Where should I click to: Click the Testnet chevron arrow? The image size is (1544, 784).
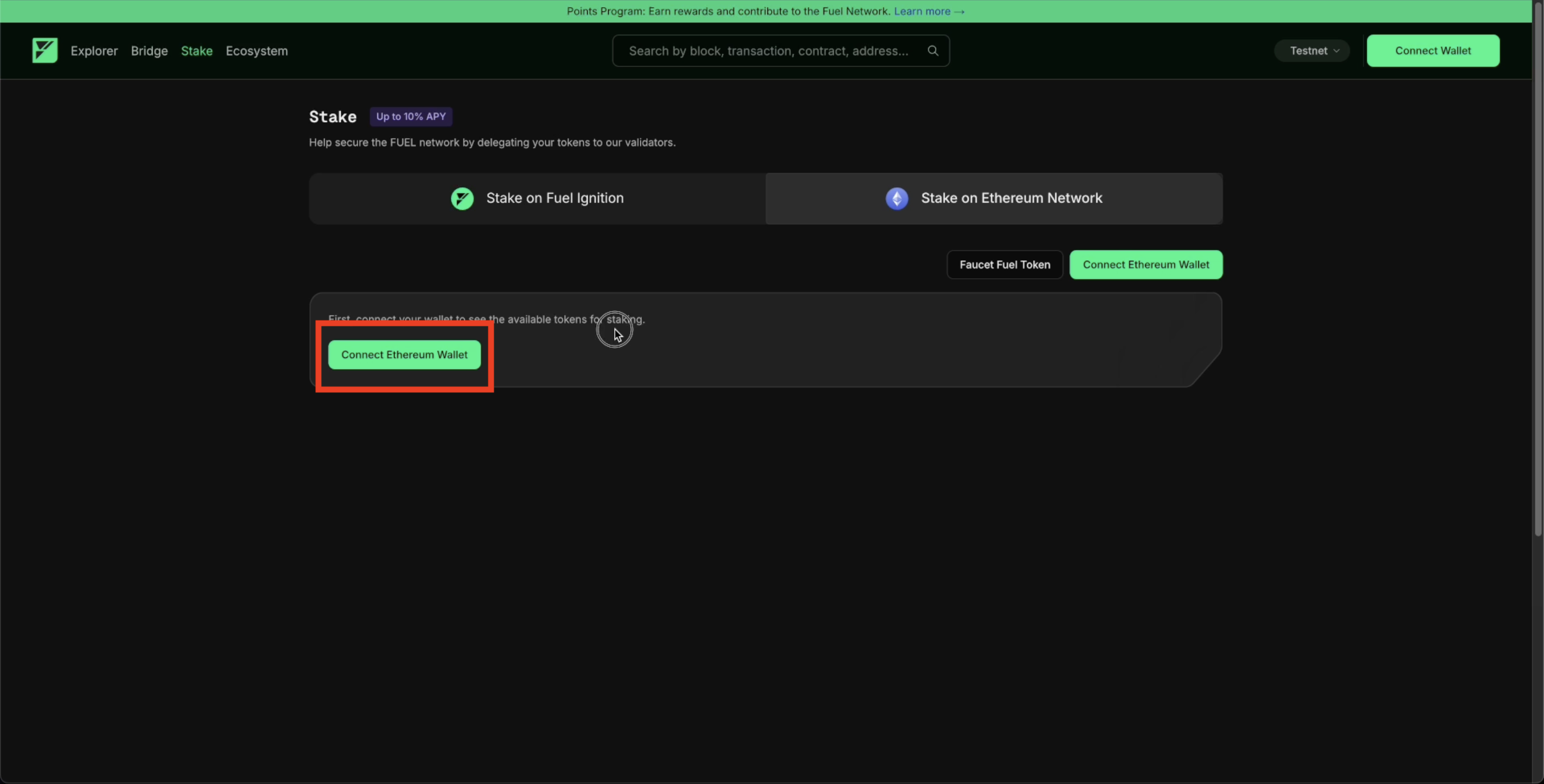coord(1336,51)
